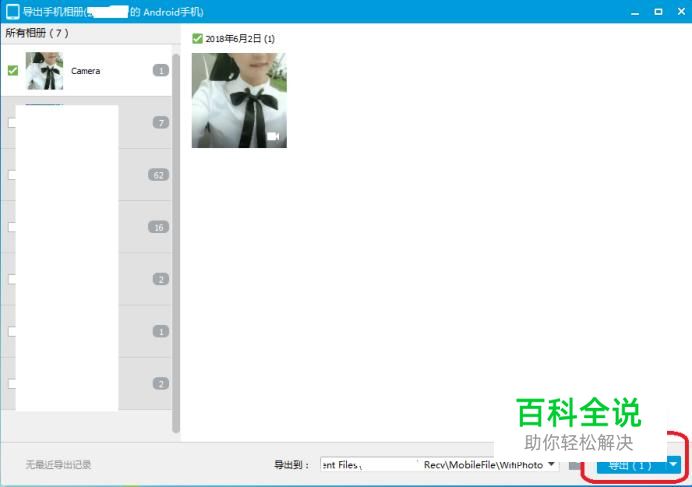Click the 无最近导出记录 text
The image size is (692, 487).
click(x=58, y=464)
